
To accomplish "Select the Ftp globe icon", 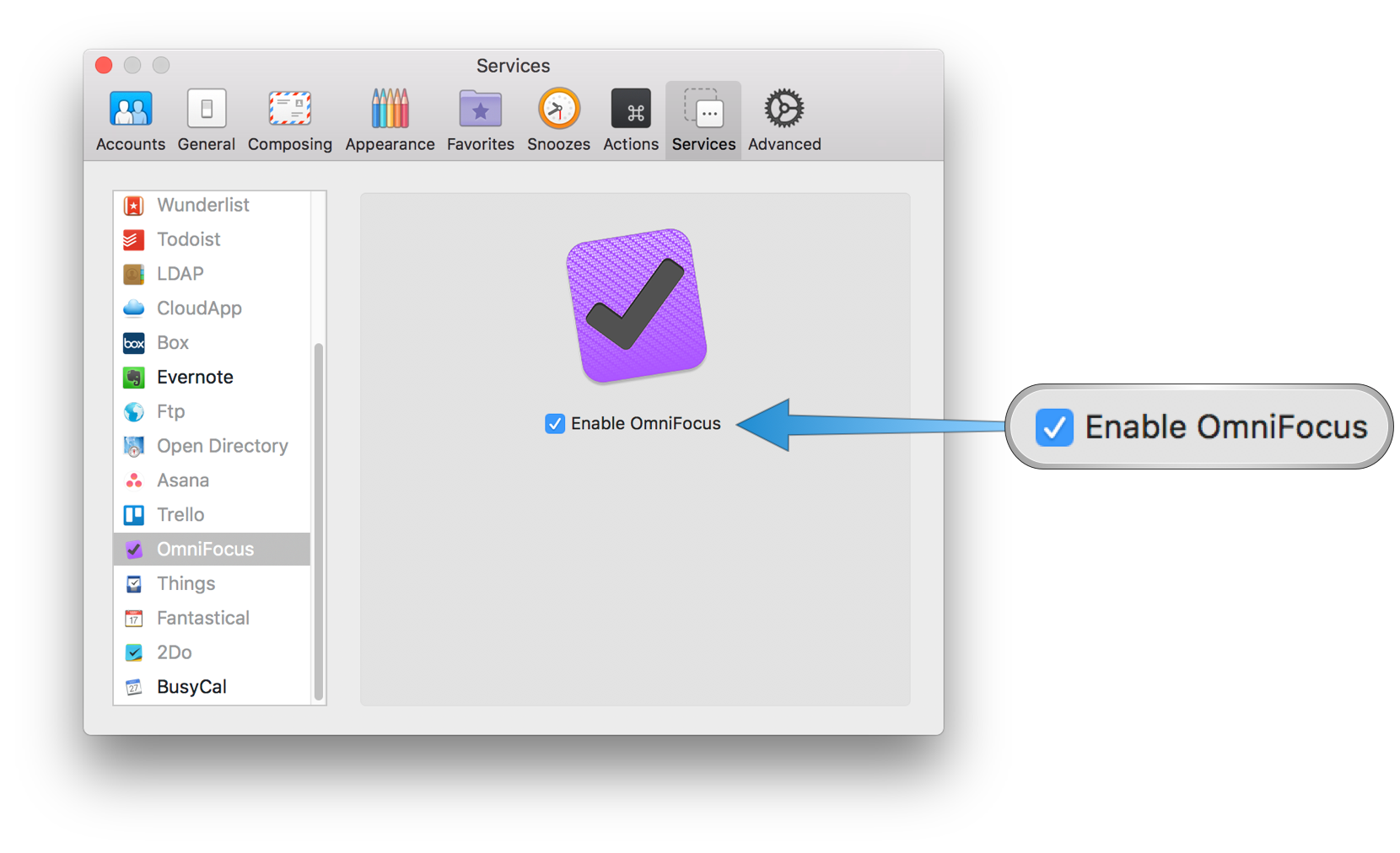I will click(x=133, y=412).
